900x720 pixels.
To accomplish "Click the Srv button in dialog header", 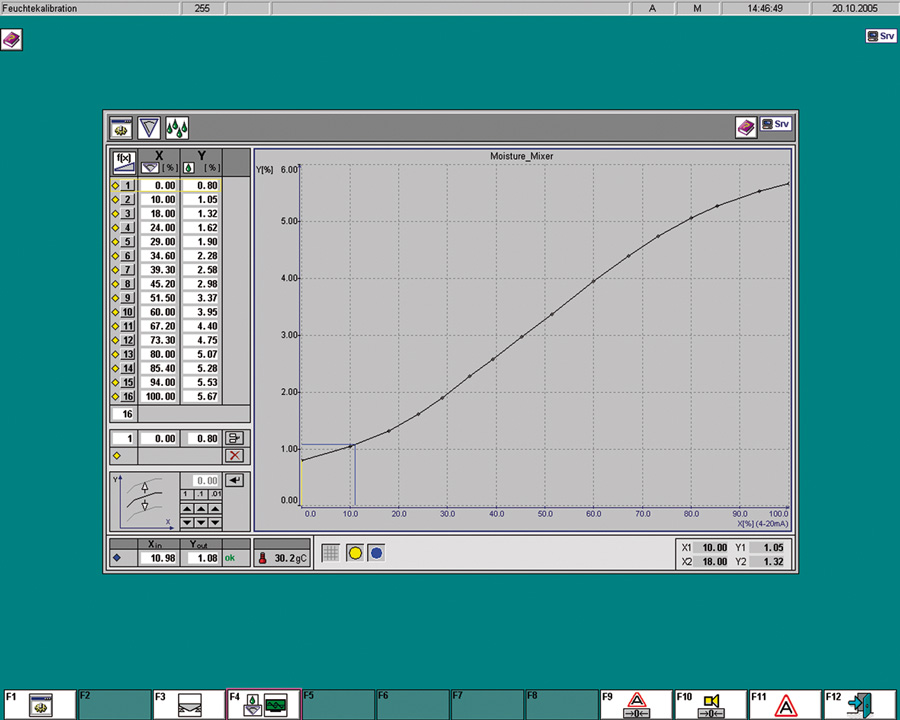I will tap(776, 125).
